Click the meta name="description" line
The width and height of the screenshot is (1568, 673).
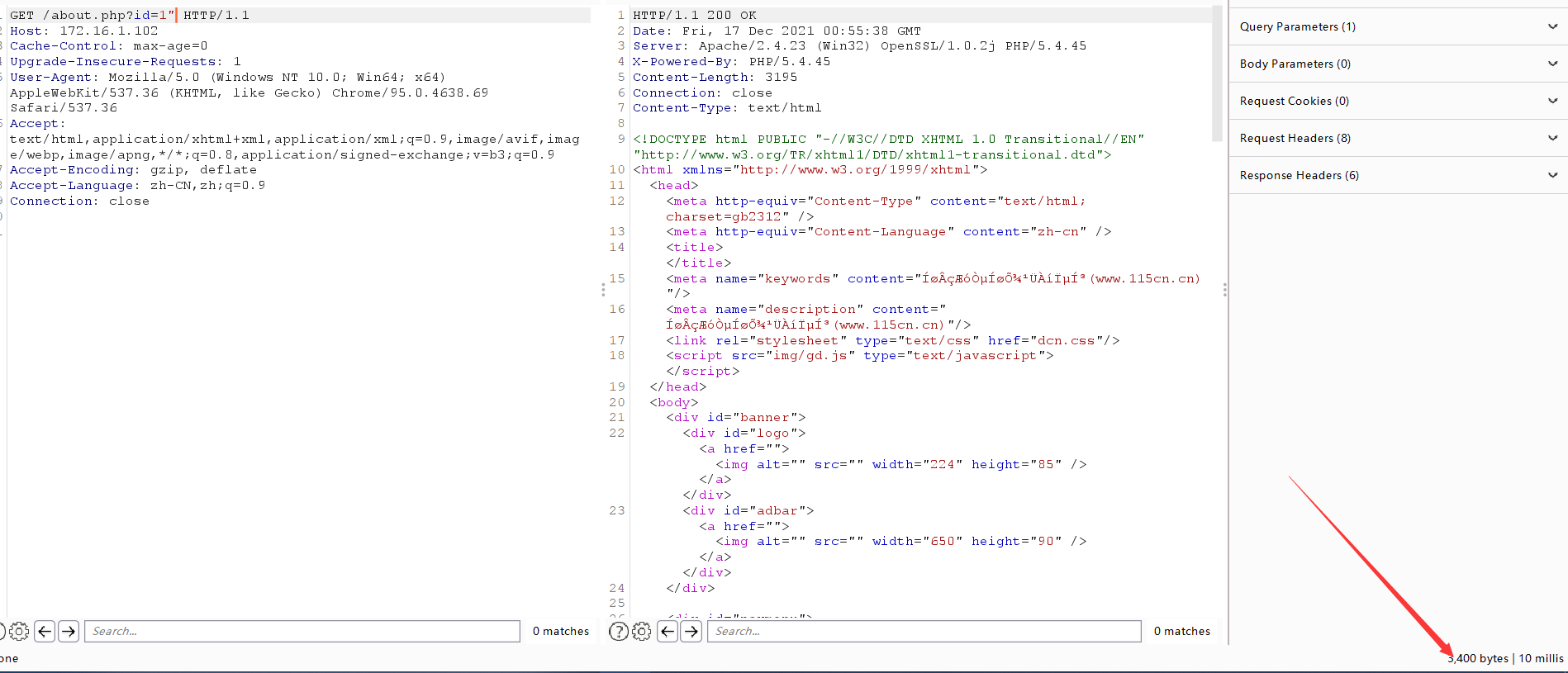pyautogui.click(x=805, y=310)
